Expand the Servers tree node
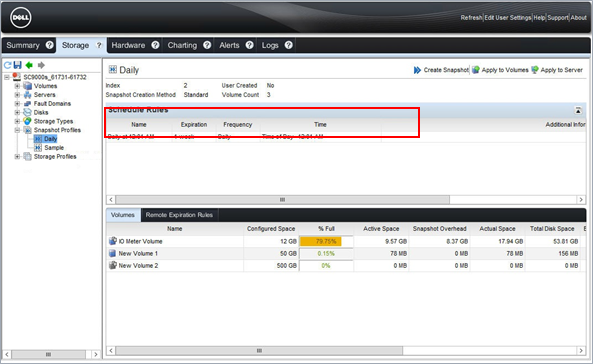 point(17,95)
